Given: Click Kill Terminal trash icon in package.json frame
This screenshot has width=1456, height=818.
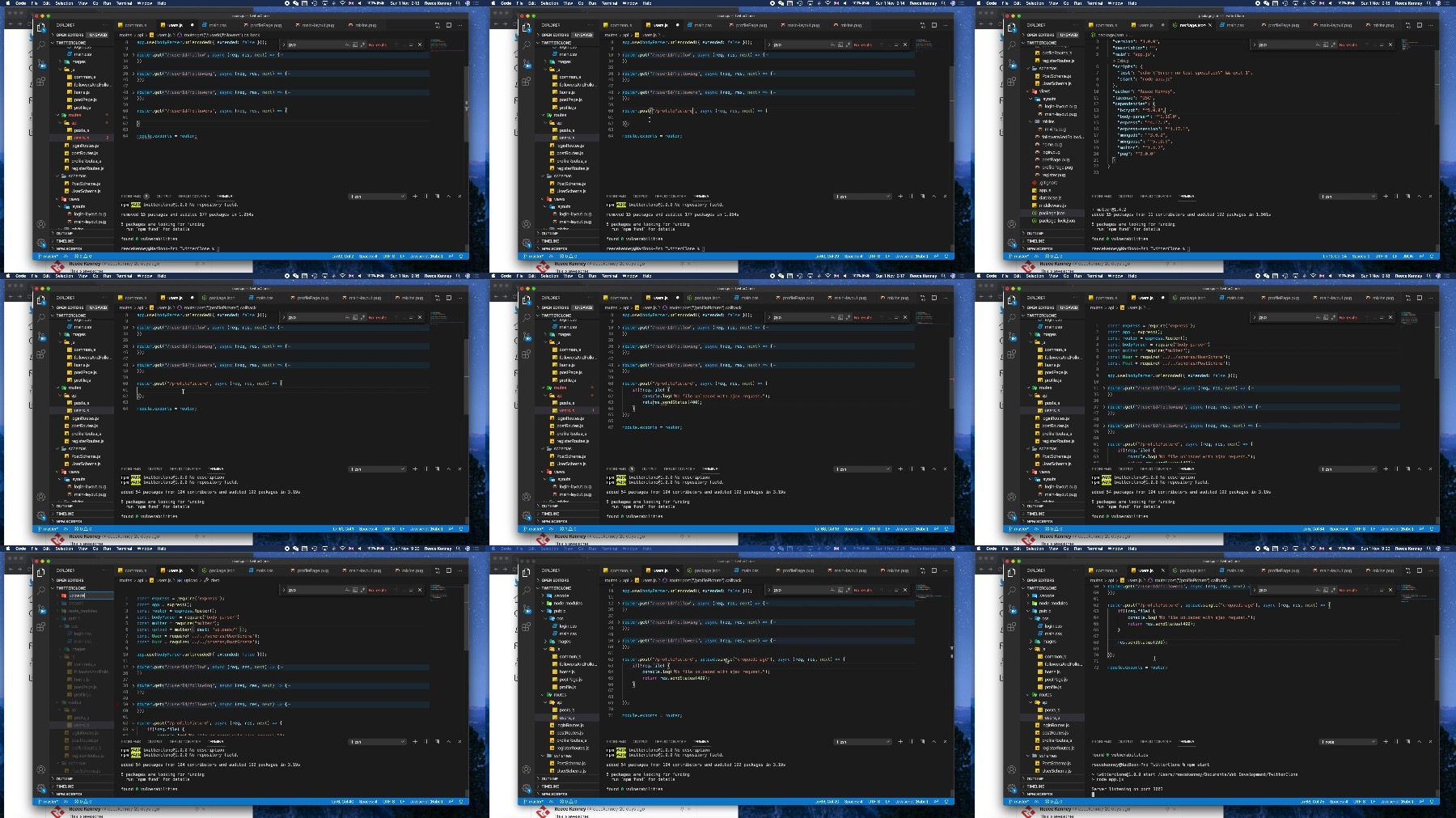Looking at the screenshot, I should click(x=1407, y=196).
